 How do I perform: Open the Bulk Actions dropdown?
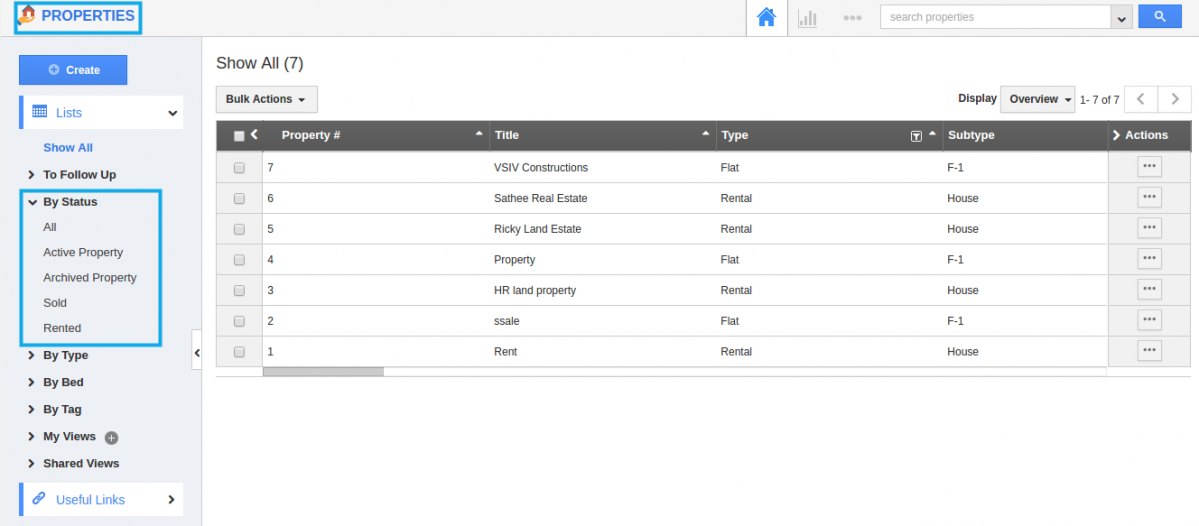(266, 99)
